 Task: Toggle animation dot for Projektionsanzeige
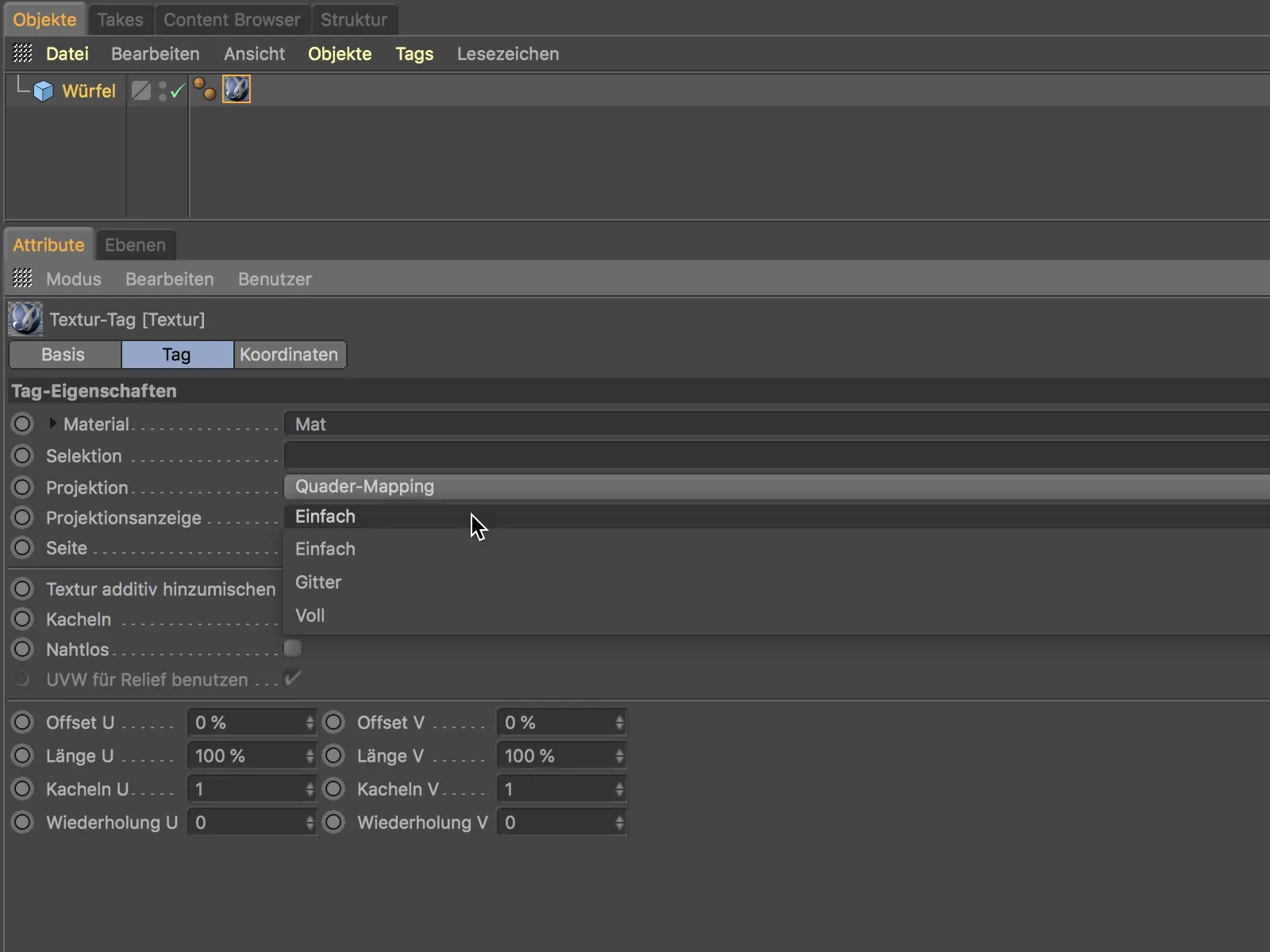click(22, 517)
